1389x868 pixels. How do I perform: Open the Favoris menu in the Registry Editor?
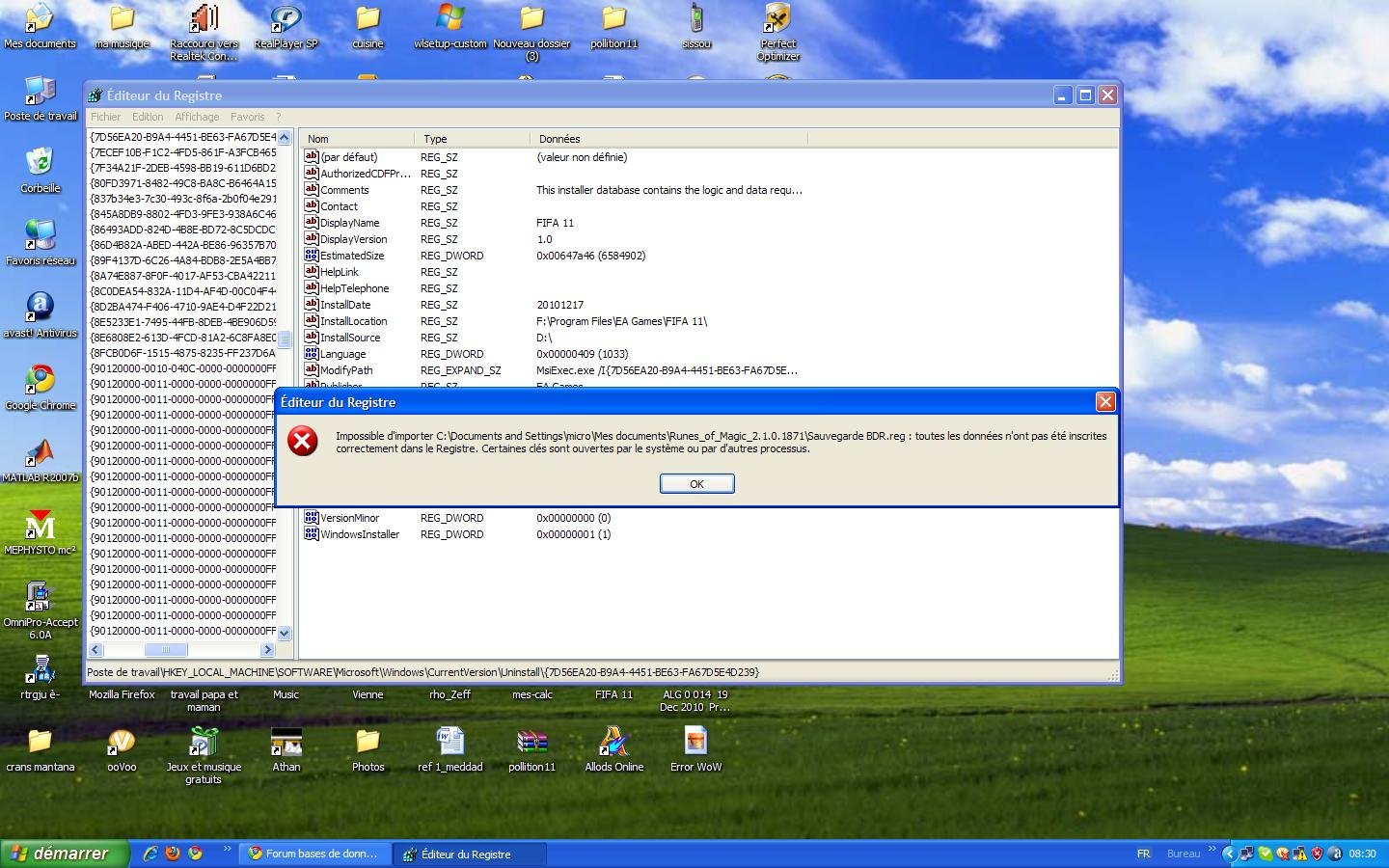click(247, 117)
